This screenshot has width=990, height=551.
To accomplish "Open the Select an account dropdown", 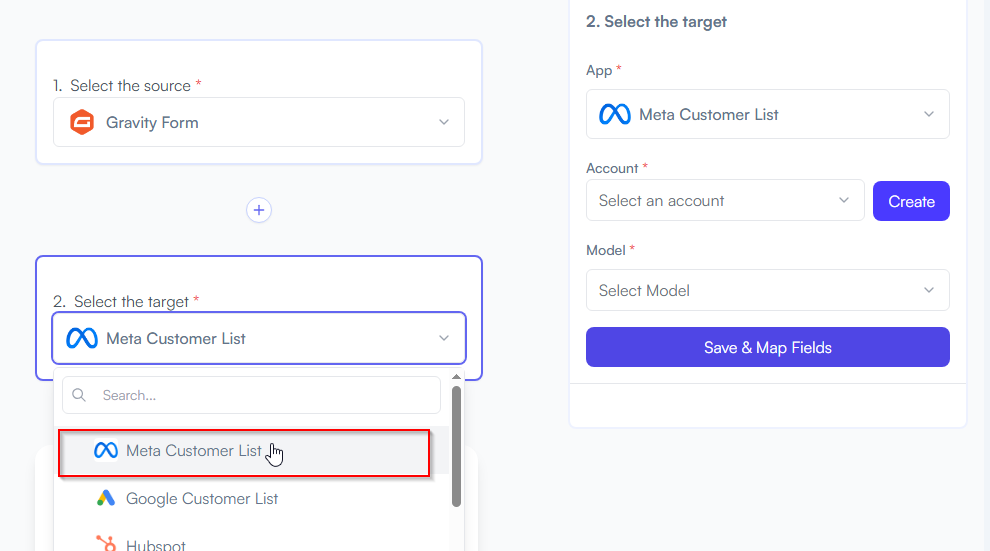I will coord(725,200).
